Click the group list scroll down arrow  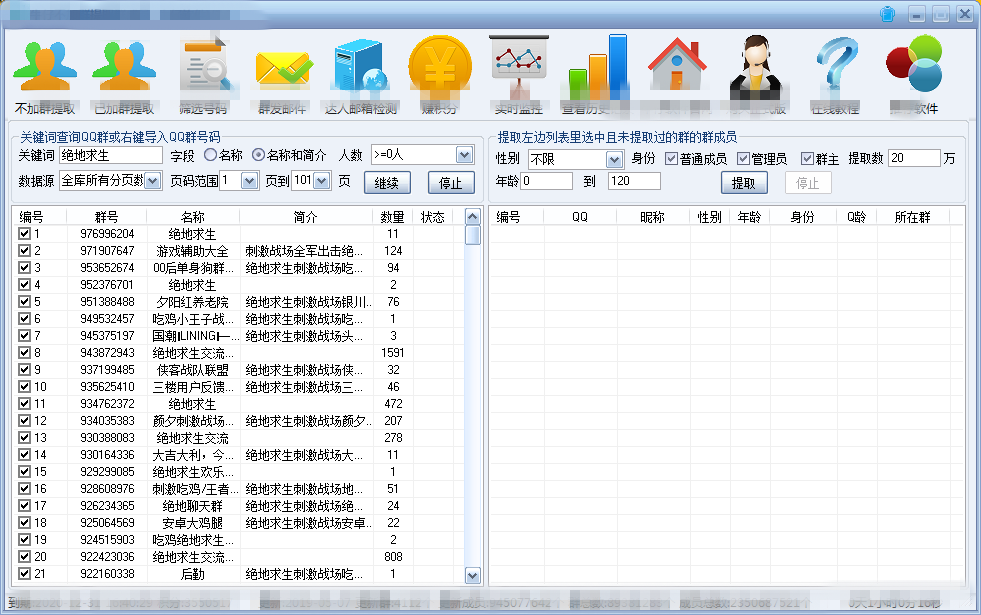pos(473,575)
